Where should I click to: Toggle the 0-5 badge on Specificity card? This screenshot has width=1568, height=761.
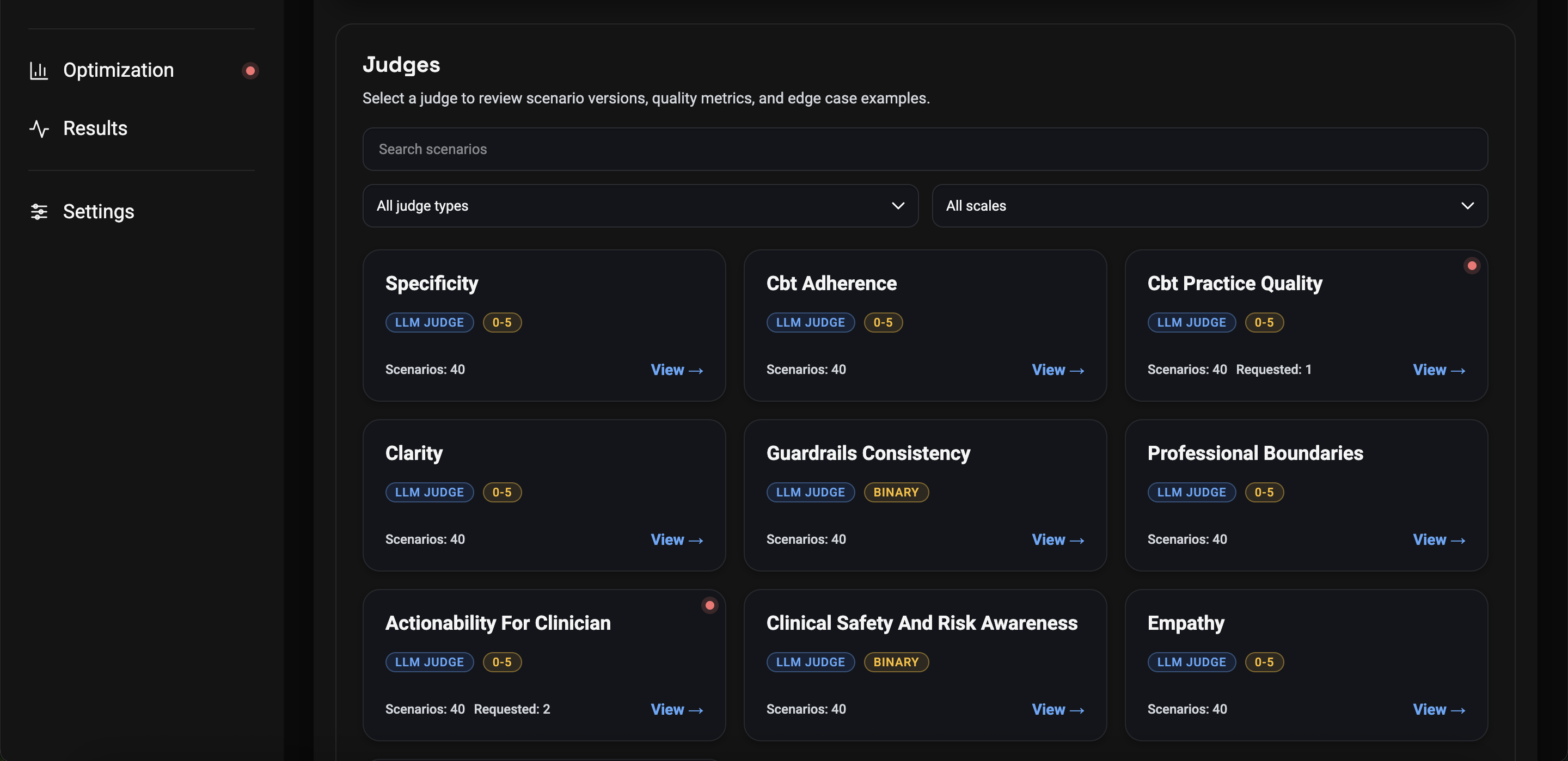coord(502,322)
